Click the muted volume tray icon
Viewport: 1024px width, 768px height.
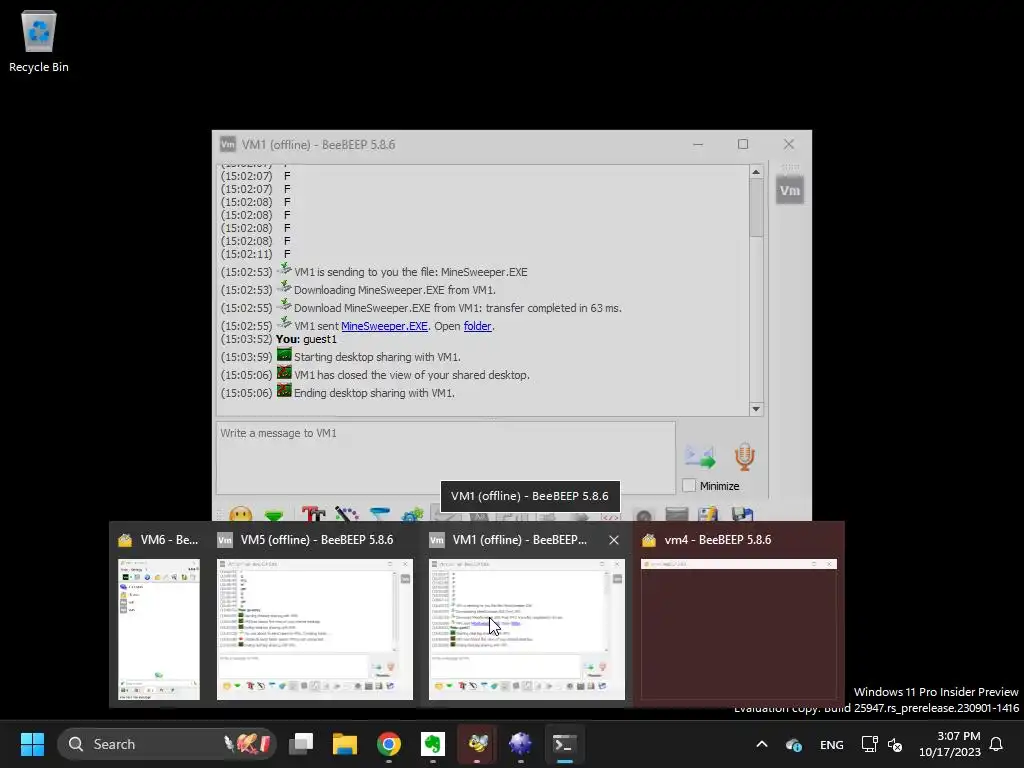pyautogui.click(x=895, y=744)
